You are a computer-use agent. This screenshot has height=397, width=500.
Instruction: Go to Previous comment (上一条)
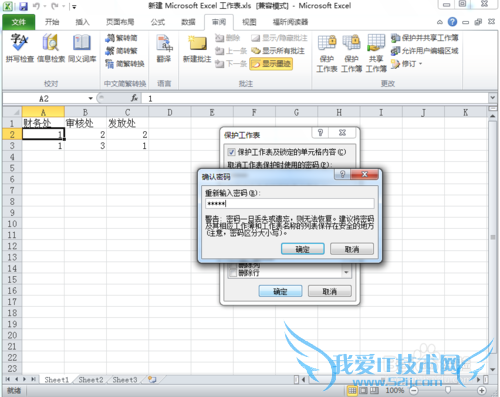tap(231, 51)
